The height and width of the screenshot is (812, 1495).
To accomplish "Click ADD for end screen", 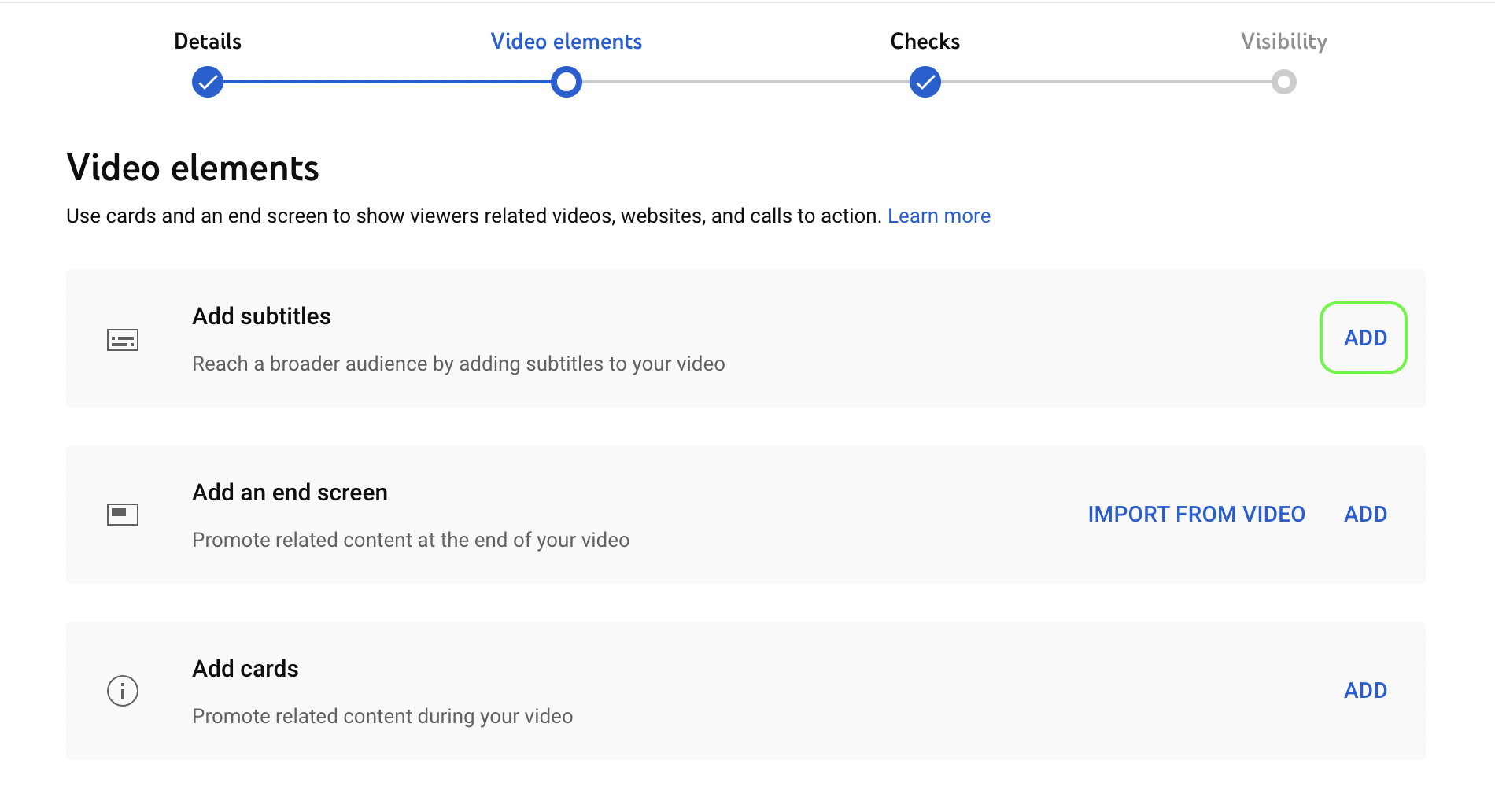I will 1365,515.
